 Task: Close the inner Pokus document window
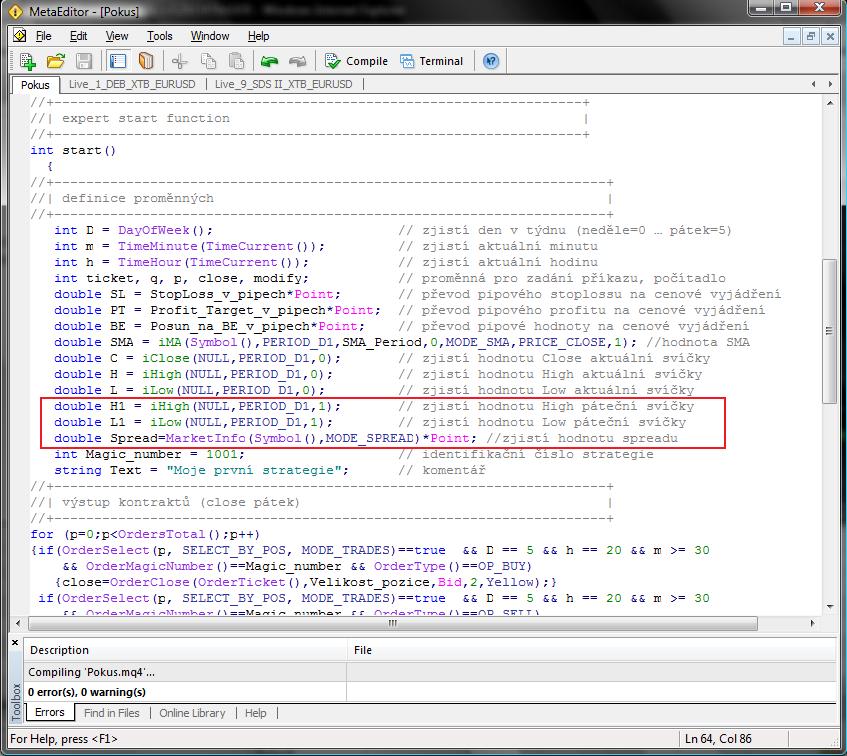[830, 37]
